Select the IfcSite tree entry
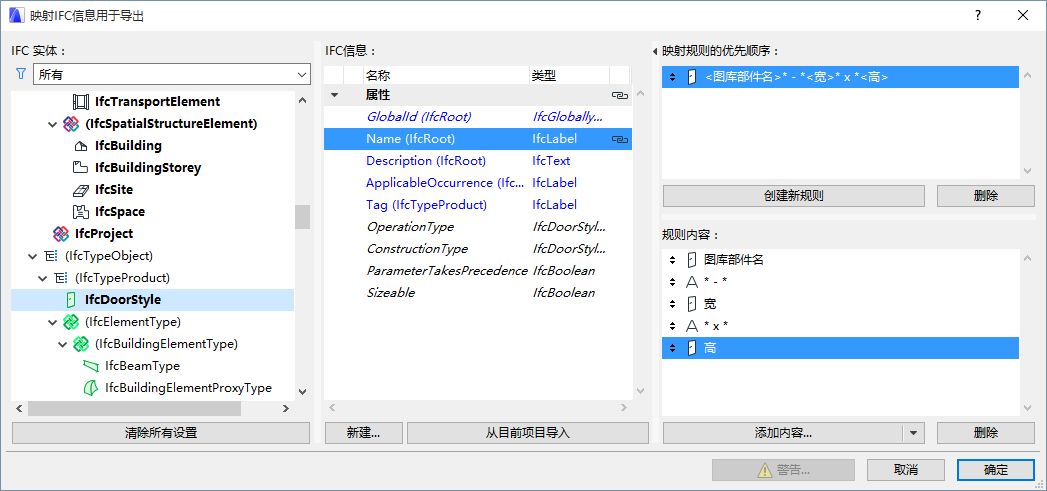This screenshot has width=1047, height=491. [x=114, y=190]
